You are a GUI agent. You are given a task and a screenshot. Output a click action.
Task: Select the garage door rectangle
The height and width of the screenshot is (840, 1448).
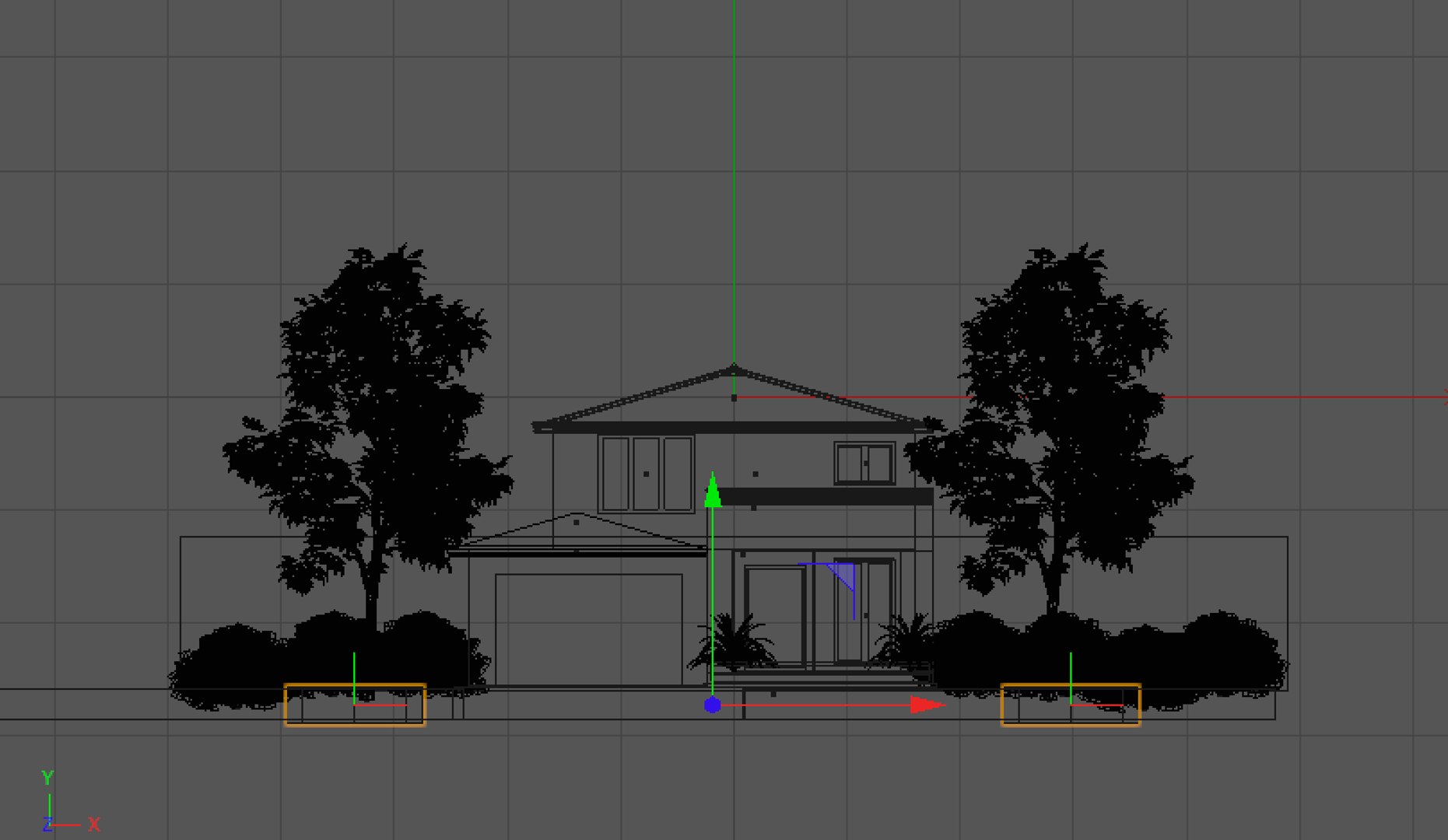[x=589, y=630]
